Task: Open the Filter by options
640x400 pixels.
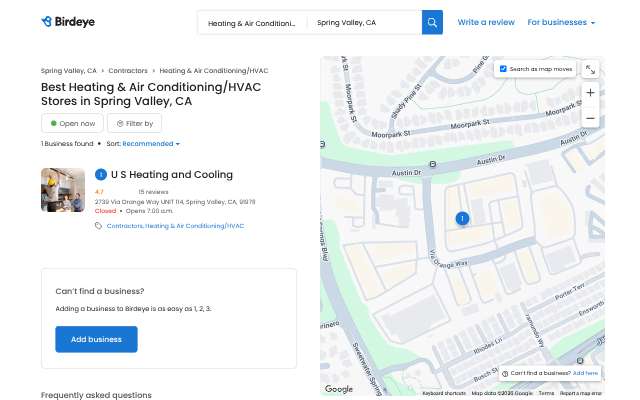Action: tap(135, 123)
